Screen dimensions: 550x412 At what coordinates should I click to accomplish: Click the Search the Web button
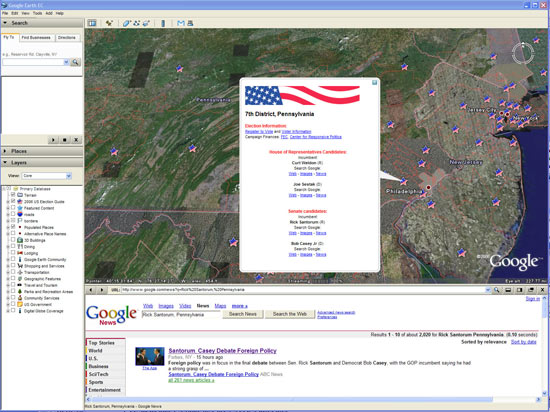[290, 314]
